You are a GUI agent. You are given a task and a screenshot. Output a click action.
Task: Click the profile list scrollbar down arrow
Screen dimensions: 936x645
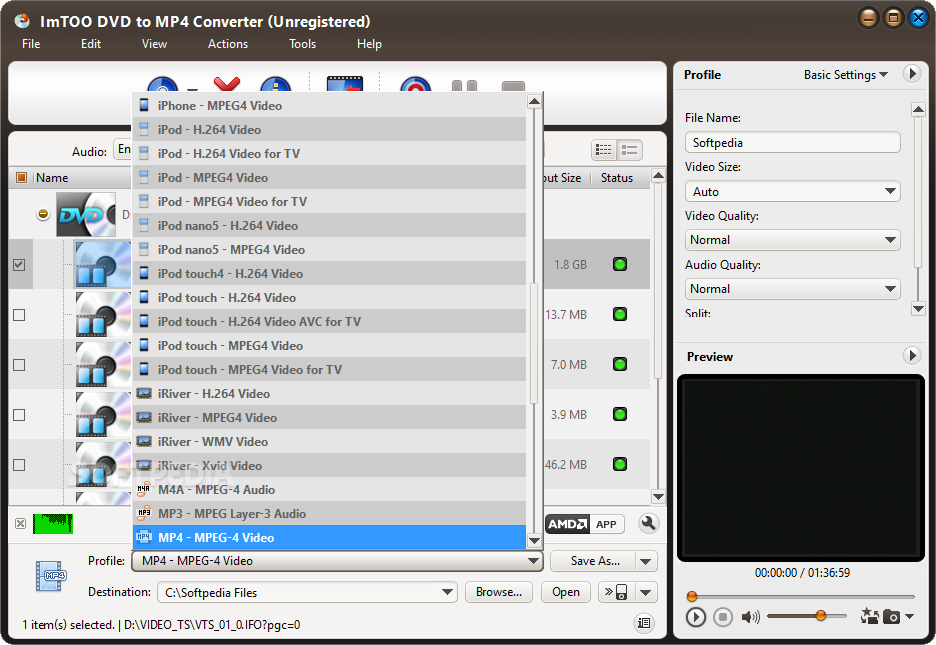pyautogui.click(x=534, y=541)
